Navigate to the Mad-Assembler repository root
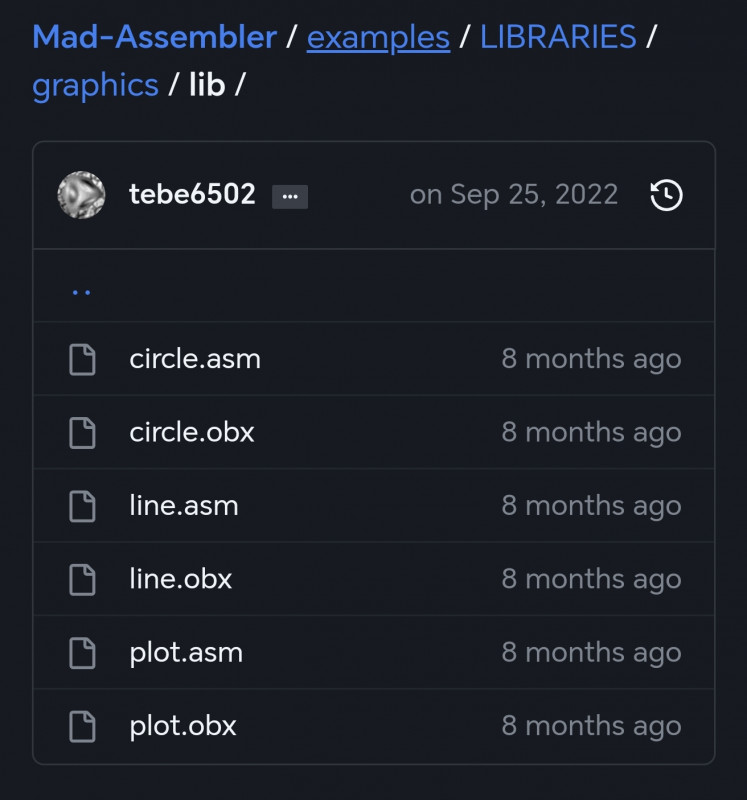 click(155, 37)
